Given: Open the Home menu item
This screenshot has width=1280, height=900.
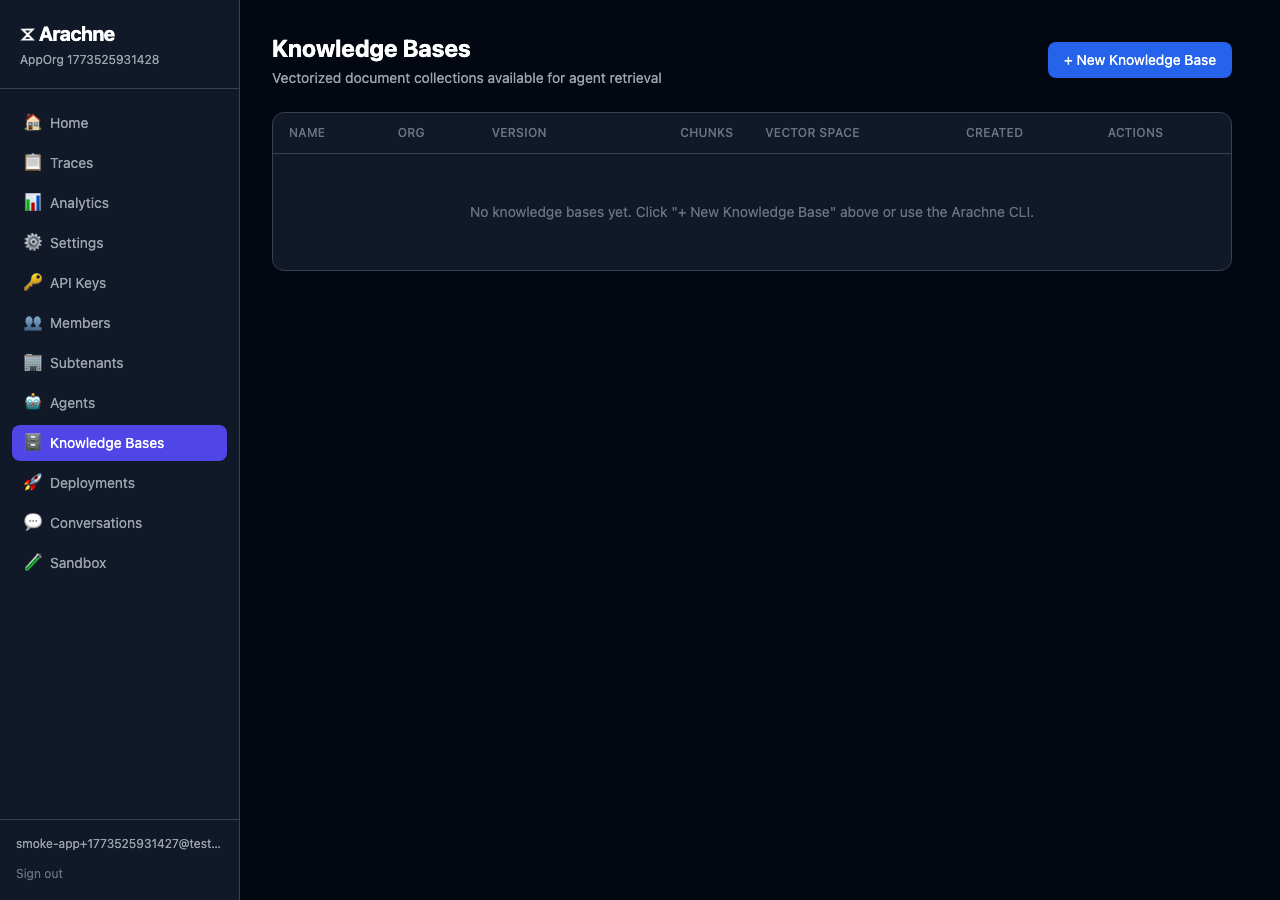Looking at the screenshot, I should [x=69, y=122].
